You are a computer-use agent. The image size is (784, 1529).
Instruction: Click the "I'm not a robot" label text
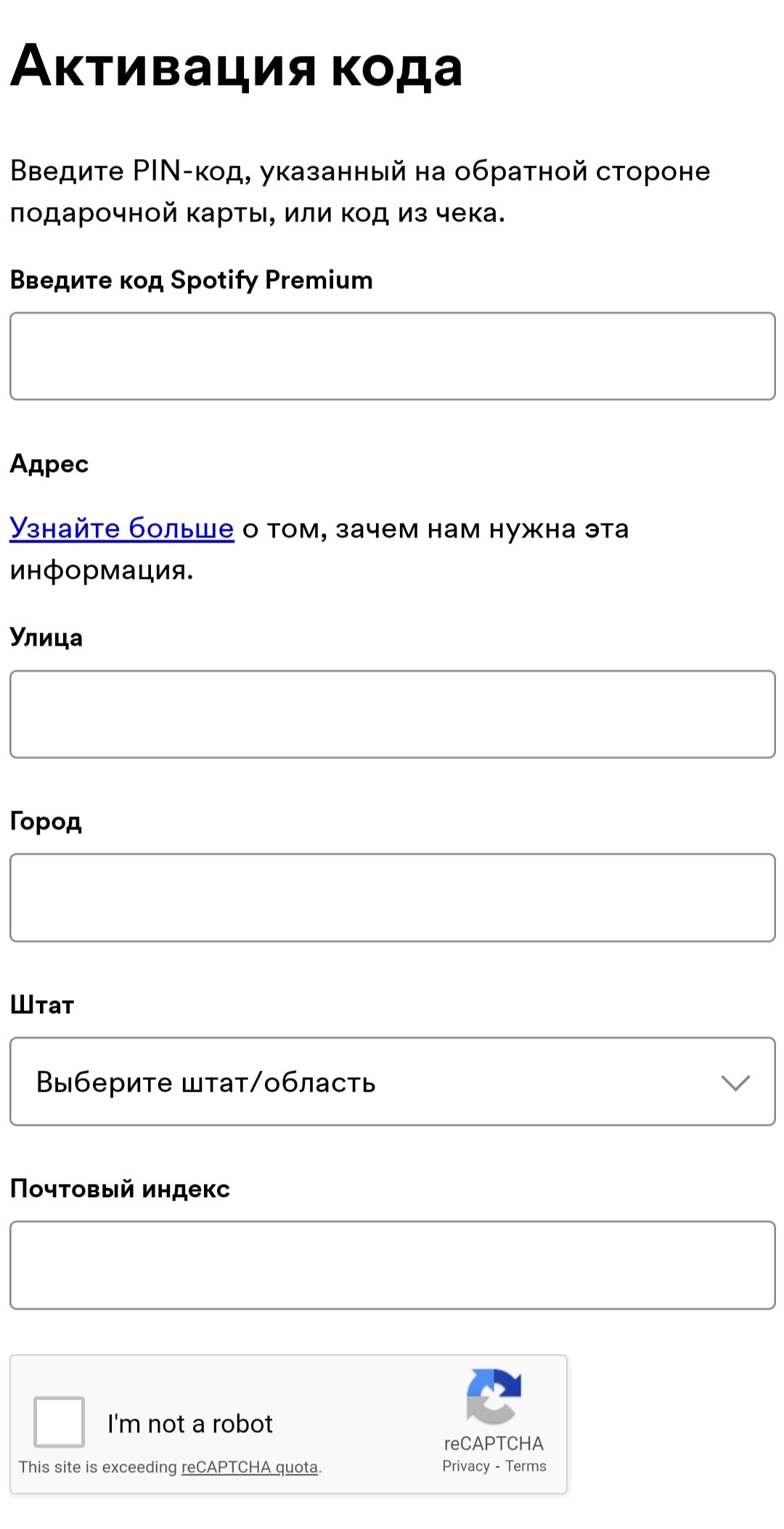pyautogui.click(x=190, y=1424)
